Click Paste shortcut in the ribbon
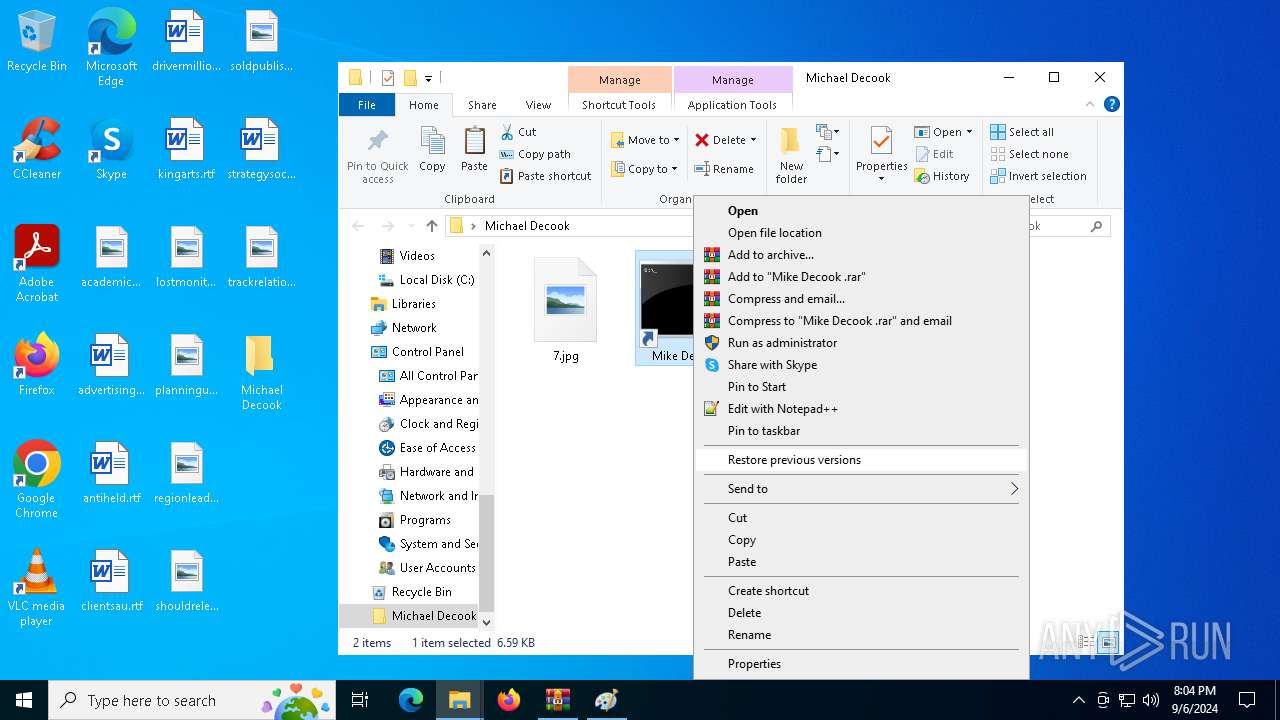Viewport: 1280px width, 720px height. point(546,176)
